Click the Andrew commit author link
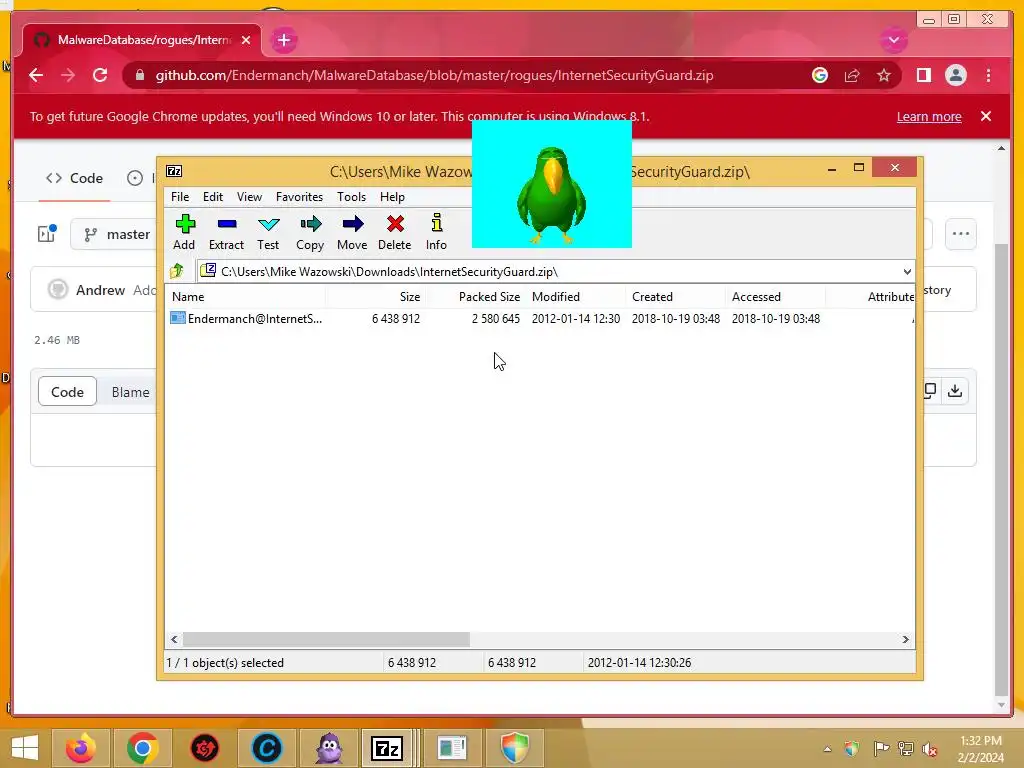Image resolution: width=1024 pixels, height=768 pixels. point(100,290)
